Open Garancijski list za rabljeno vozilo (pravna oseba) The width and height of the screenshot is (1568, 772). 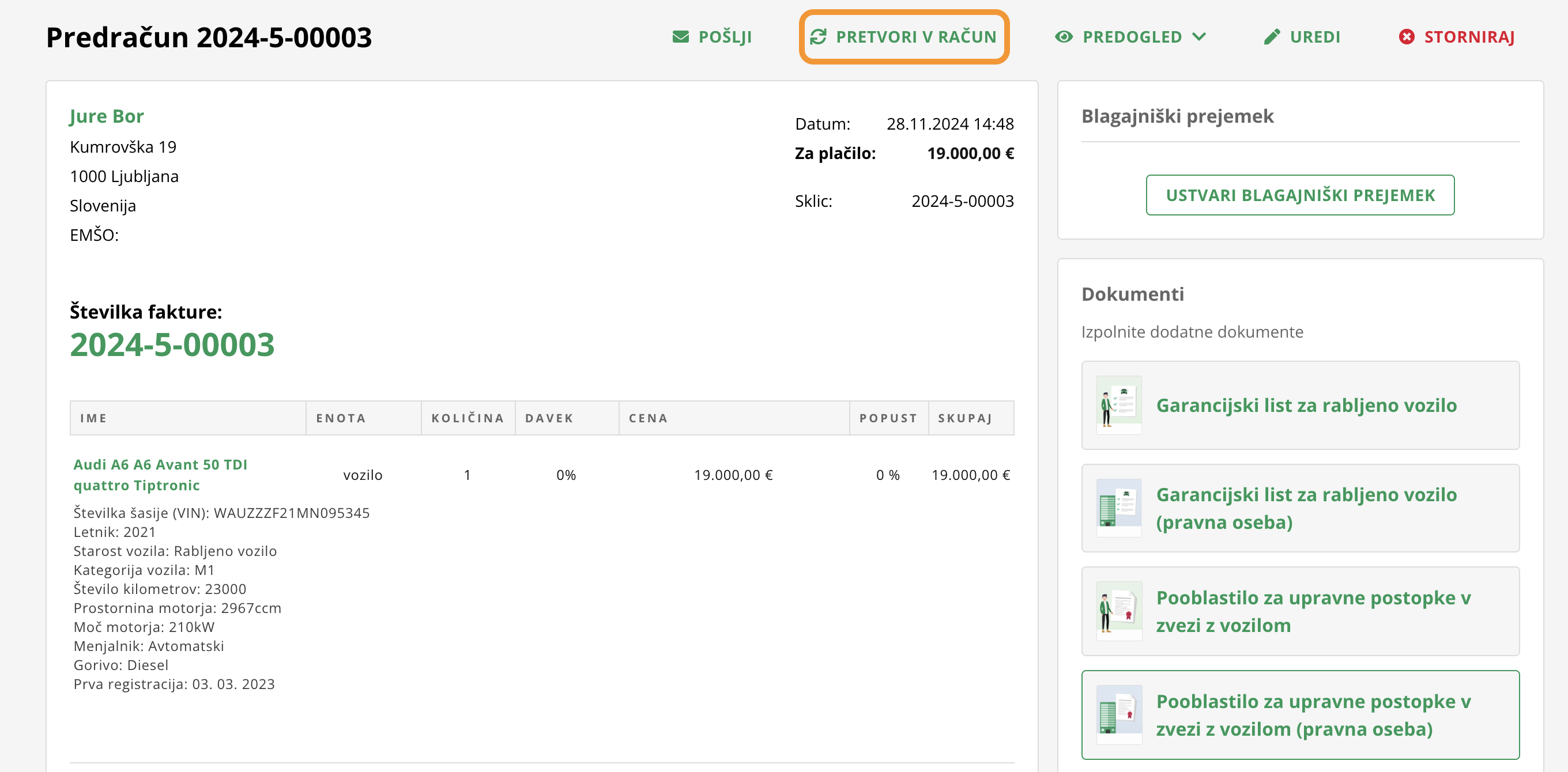pyautogui.click(x=1300, y=508)
